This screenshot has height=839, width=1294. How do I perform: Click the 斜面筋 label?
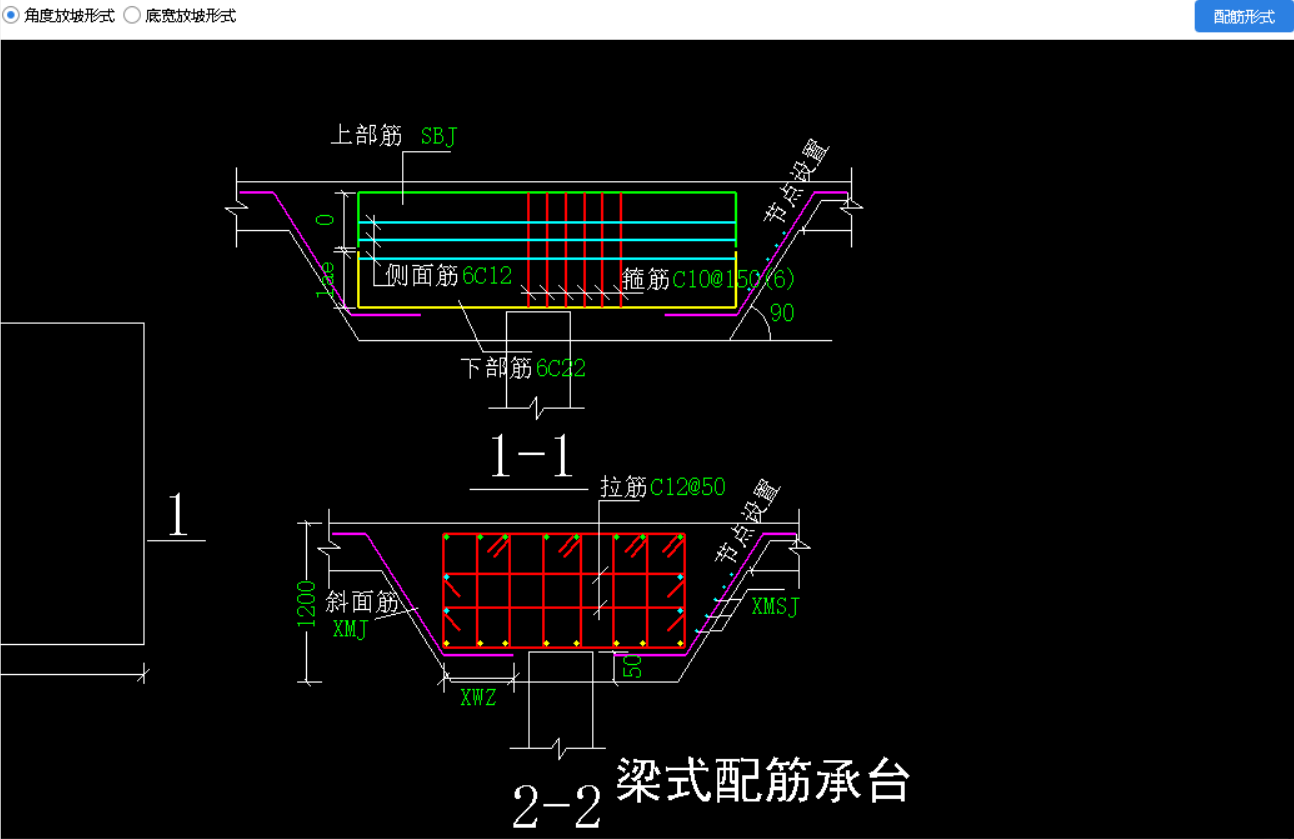pyautogui.click(x=362, y=602)
